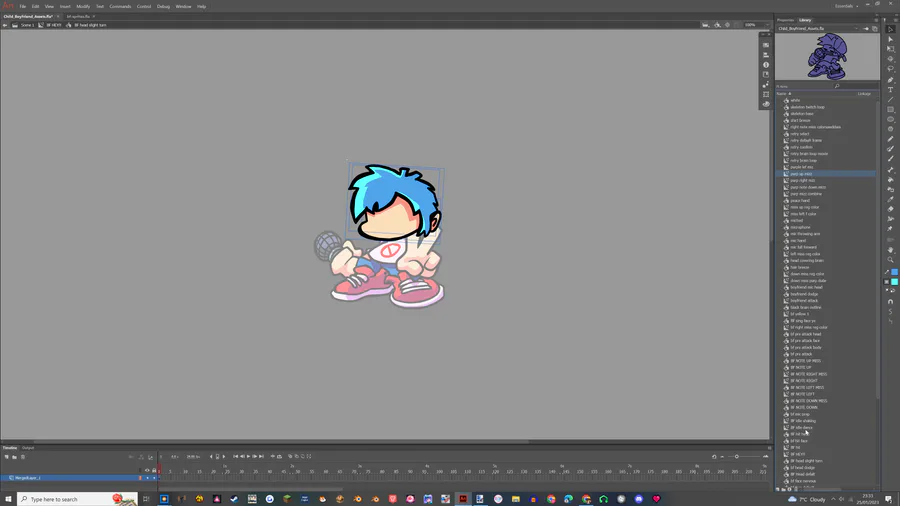
Task: Toggle Snap to Objects magnet icon
Action: point(890,301)
